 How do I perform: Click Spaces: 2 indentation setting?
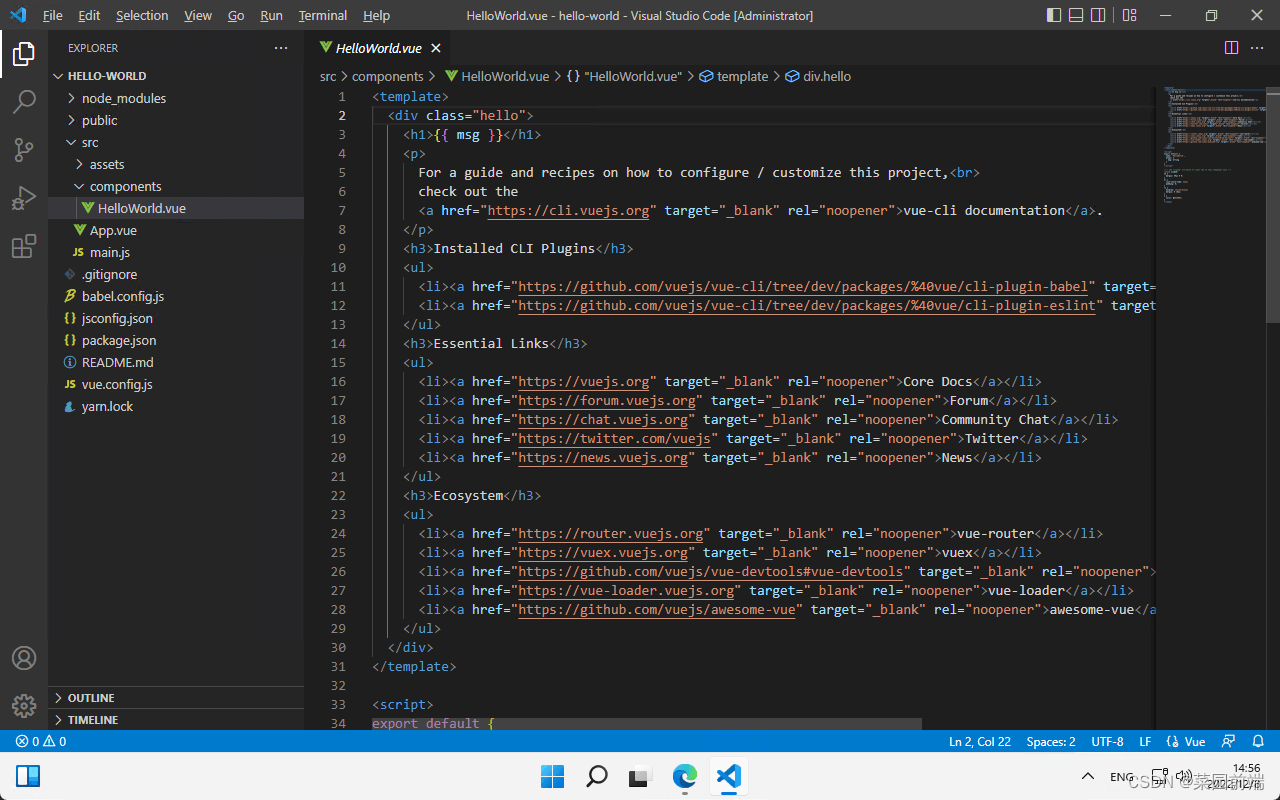pyautogui.click(x=1051, y=742)
